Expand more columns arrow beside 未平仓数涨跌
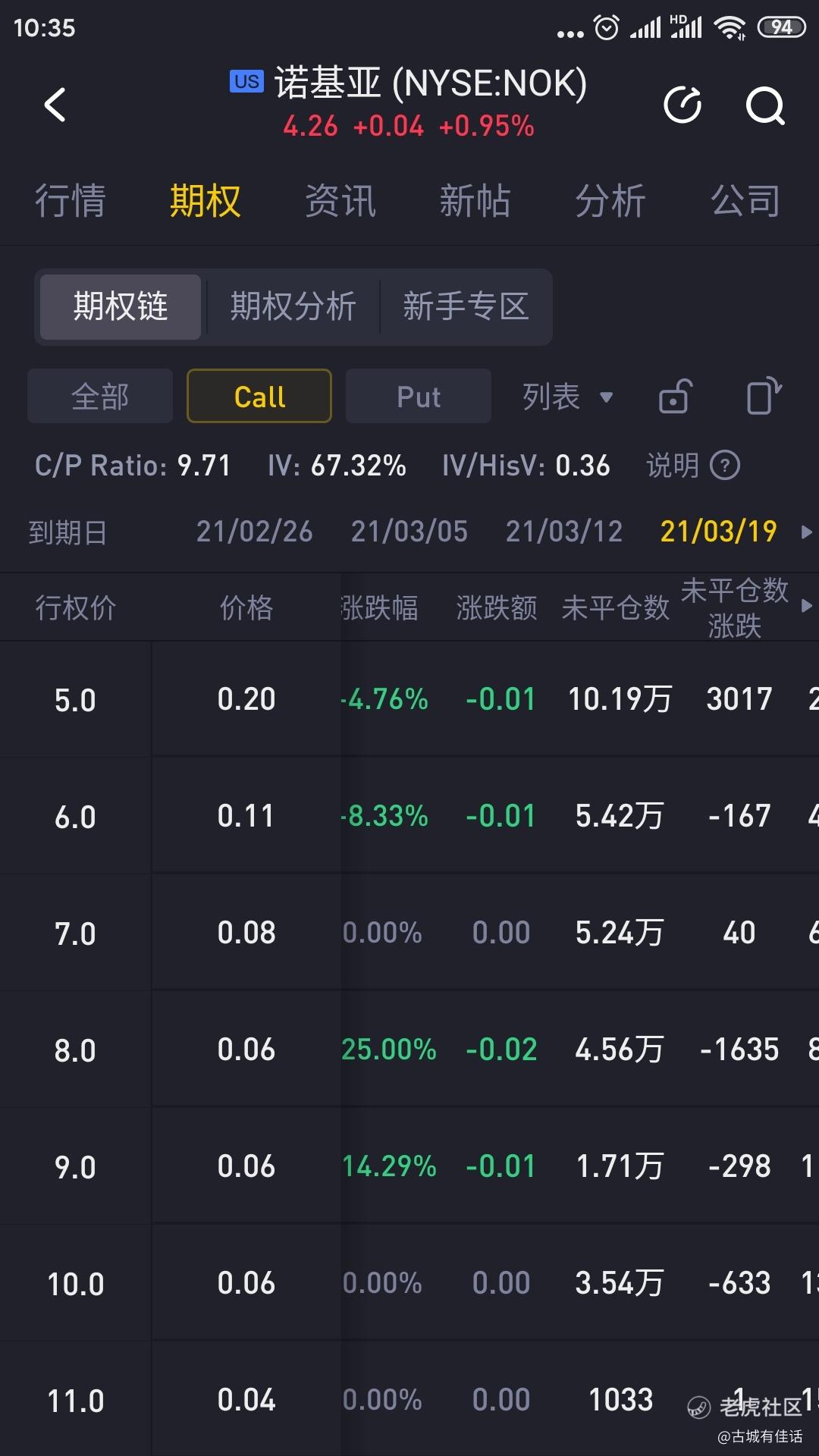819x1456 pixels. pos(806,606)
